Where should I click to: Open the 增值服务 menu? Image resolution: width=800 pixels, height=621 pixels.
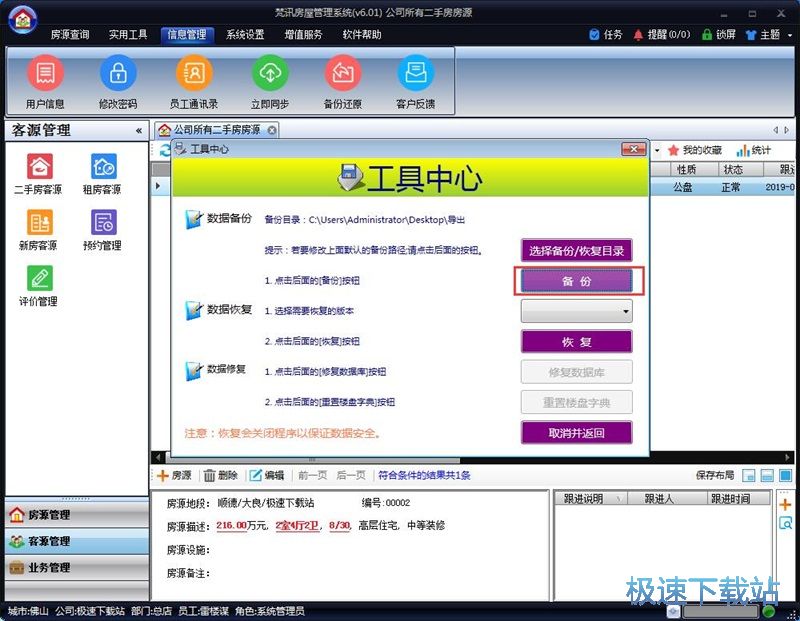[304, 35]
